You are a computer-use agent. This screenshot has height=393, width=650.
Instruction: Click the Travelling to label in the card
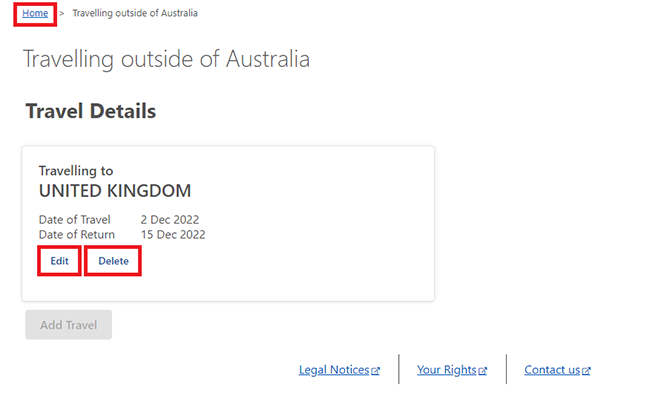click(x=76, y=171)
